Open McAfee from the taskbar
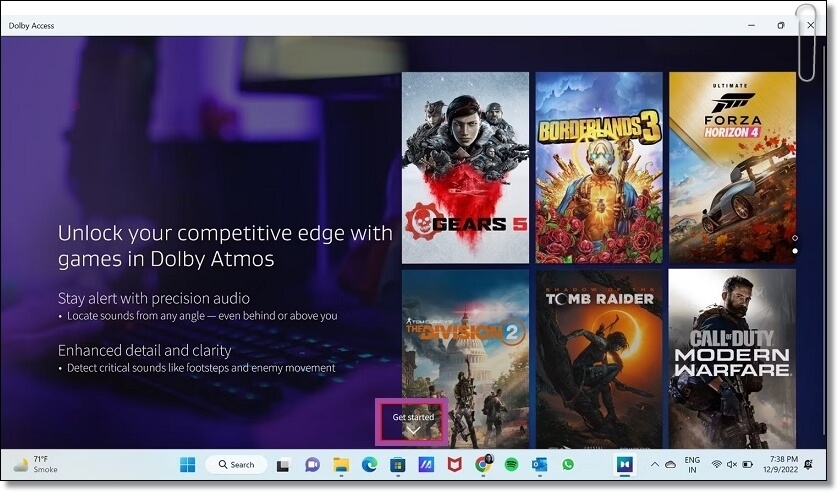Viewport: 839px width, 493px height. coord(454,465)
